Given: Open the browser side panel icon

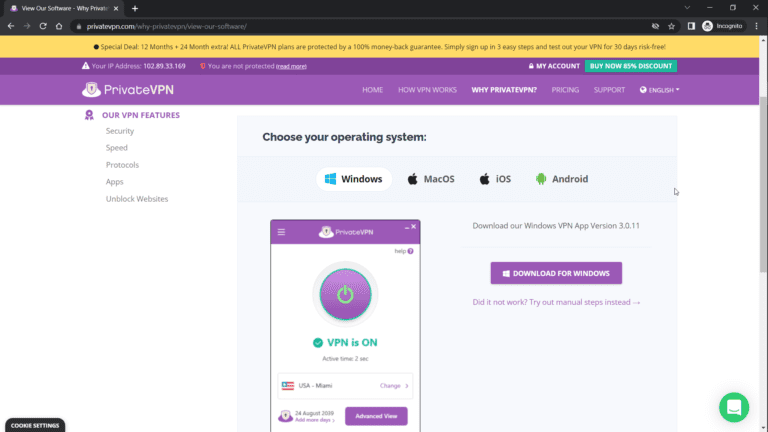Looking at the screenshot, I should point(691,26).
